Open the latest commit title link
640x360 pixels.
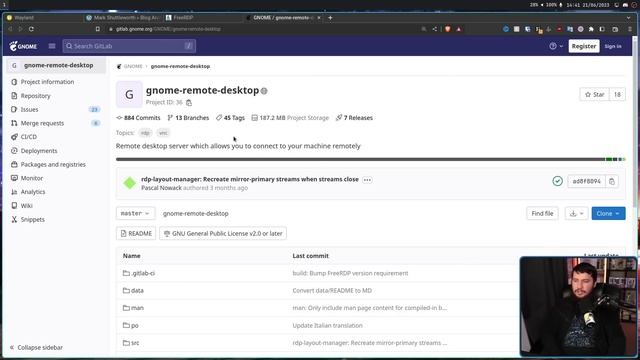pos(250,179)
